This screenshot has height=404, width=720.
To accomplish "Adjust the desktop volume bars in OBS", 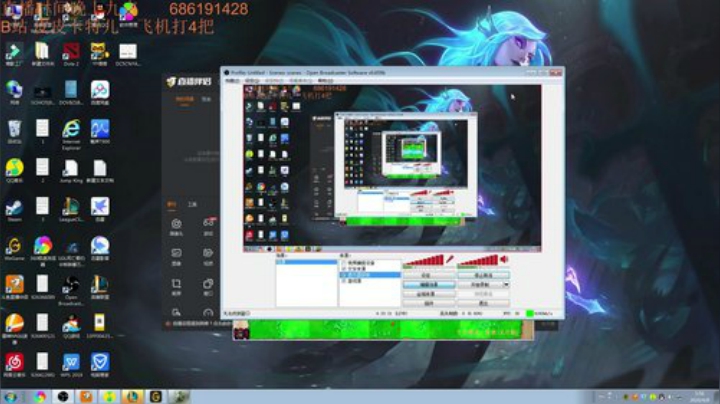I will point(478,261).
